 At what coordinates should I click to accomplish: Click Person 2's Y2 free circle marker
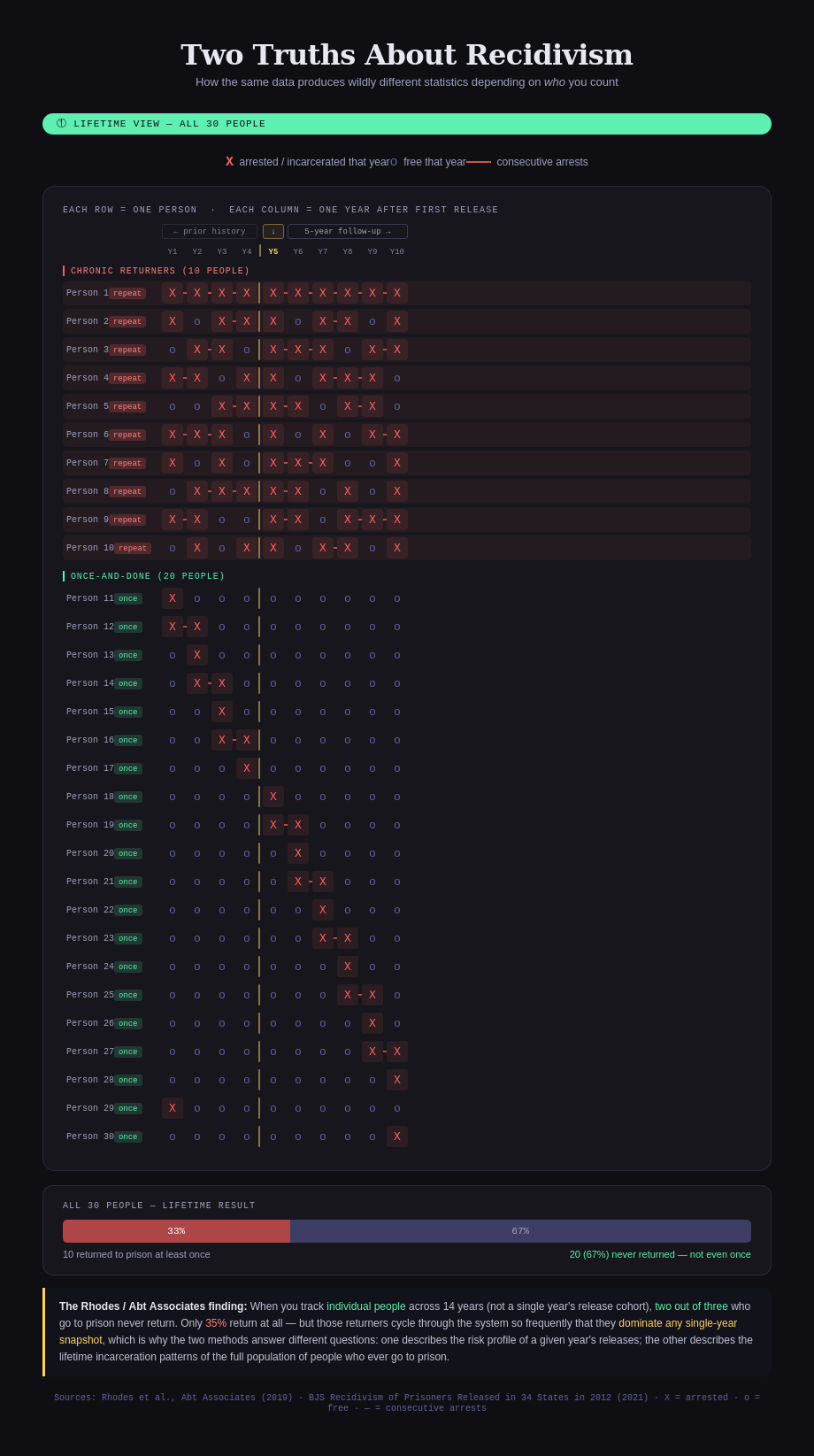tap(197, 321)
